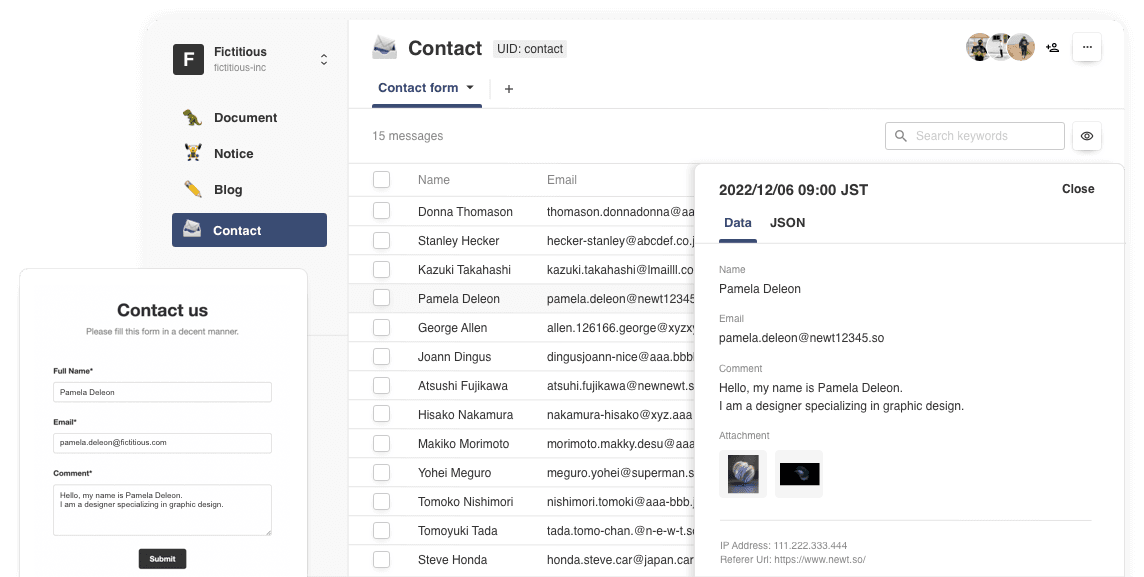This screenshot has height=577, width=1144.
Task: Open the workspace switcher chevron
Action: (x=323, y=59)
